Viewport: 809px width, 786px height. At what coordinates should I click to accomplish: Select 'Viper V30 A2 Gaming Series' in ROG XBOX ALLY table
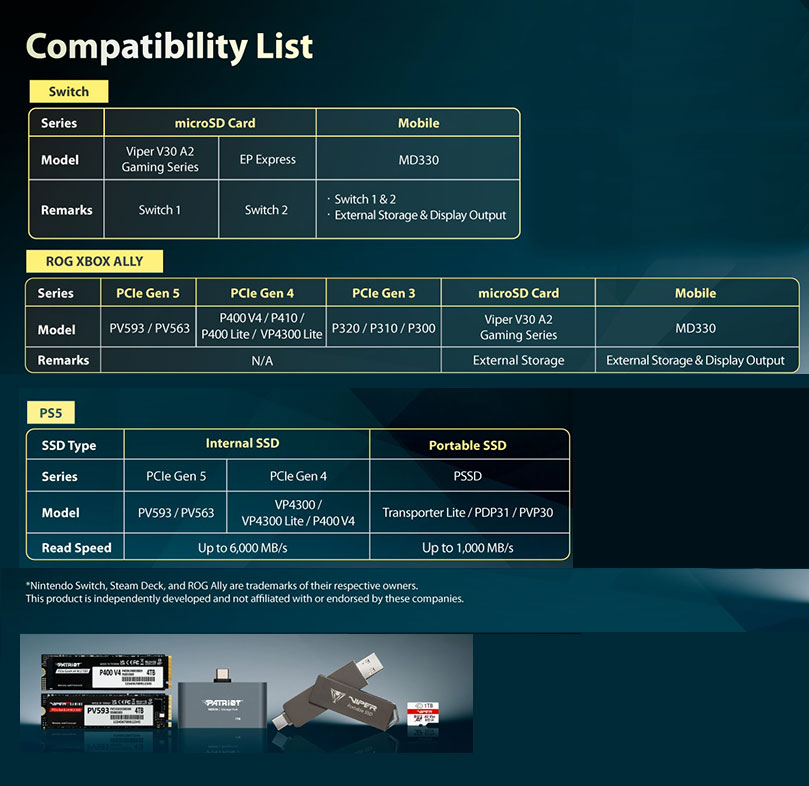(x=519, y=327)
